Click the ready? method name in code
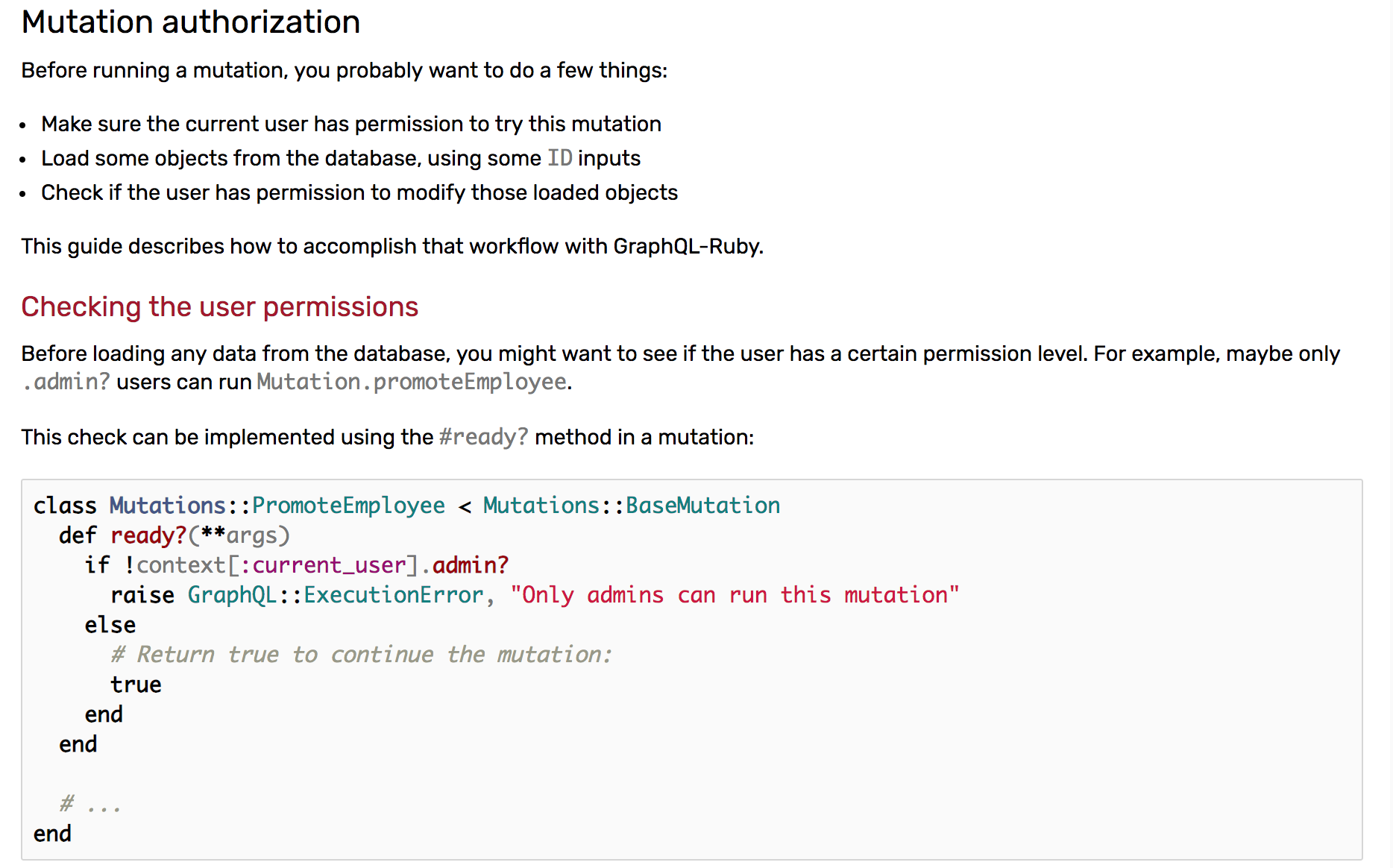The height and width of the screenshot is (868, 1393). 148,535
